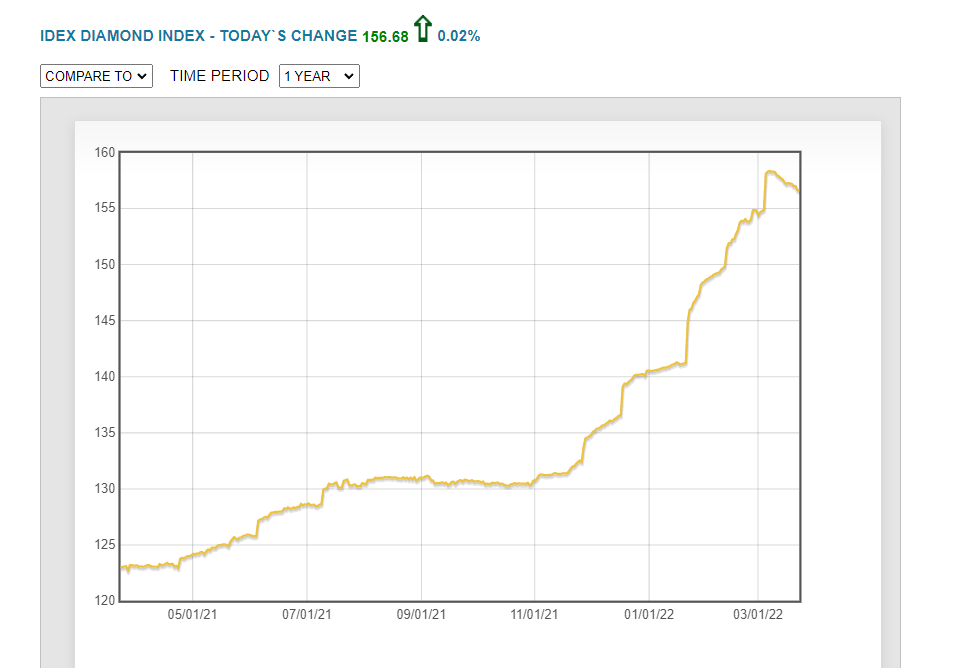Click the 09/01/21 x-axis date label
The width and height of the screenshot is (974, 668).
pyautogui.click(x=421, y=615)
